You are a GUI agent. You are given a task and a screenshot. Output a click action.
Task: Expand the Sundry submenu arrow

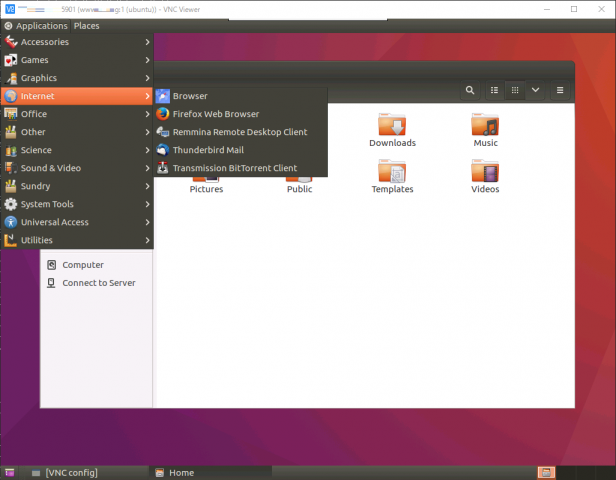[147, 186]
